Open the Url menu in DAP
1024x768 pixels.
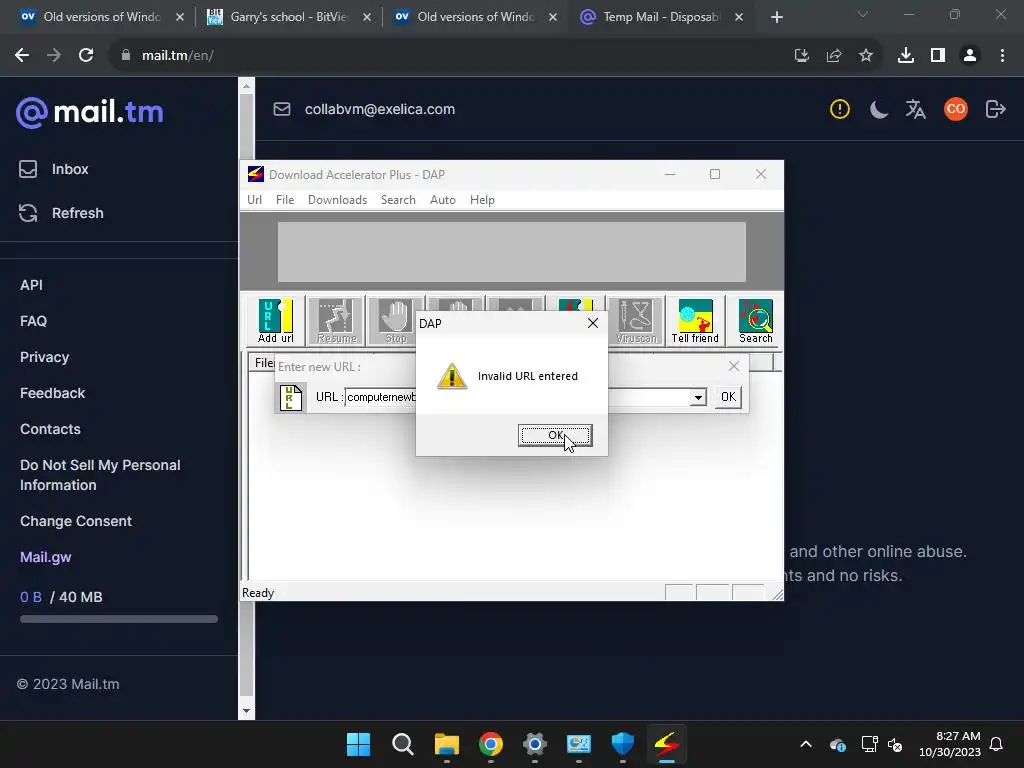255,200
